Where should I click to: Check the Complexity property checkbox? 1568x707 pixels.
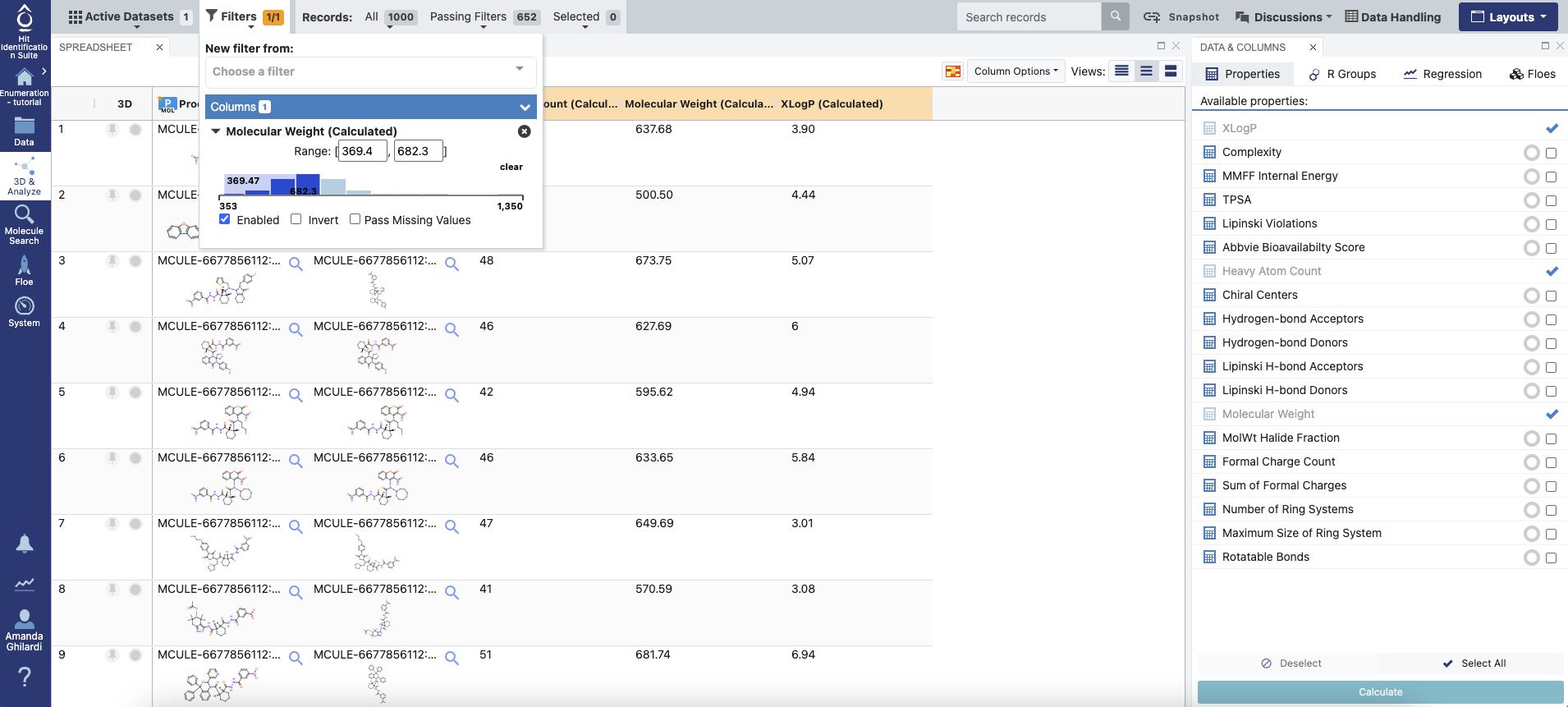pyautogui.click(x=1551, y=153)
